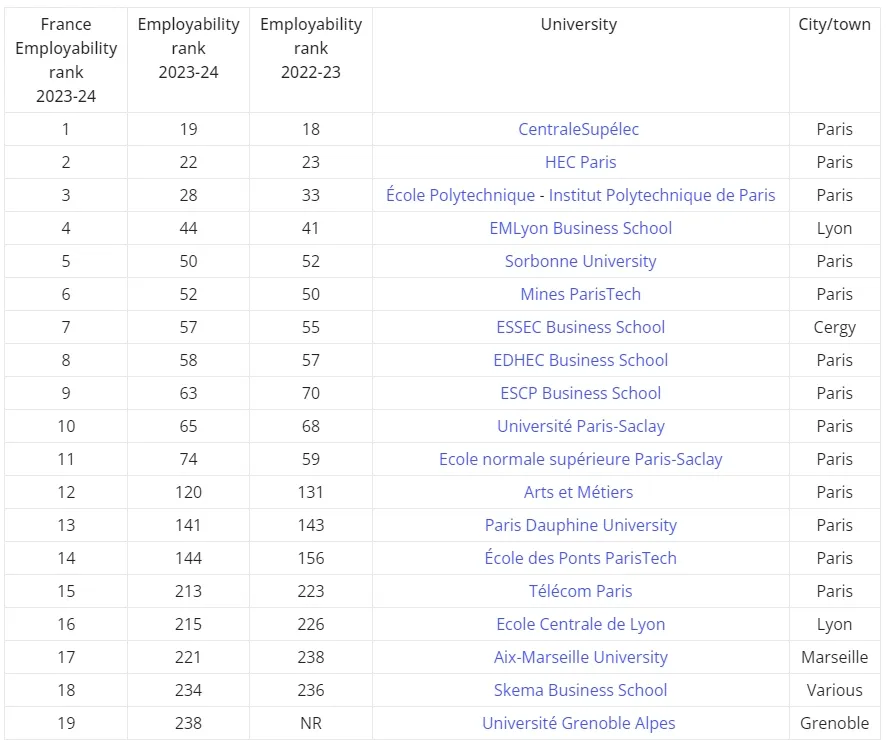This screenshot has width=886, height=740.
Task: Click the Skema Business School link
Action: [x=580, y=690]
